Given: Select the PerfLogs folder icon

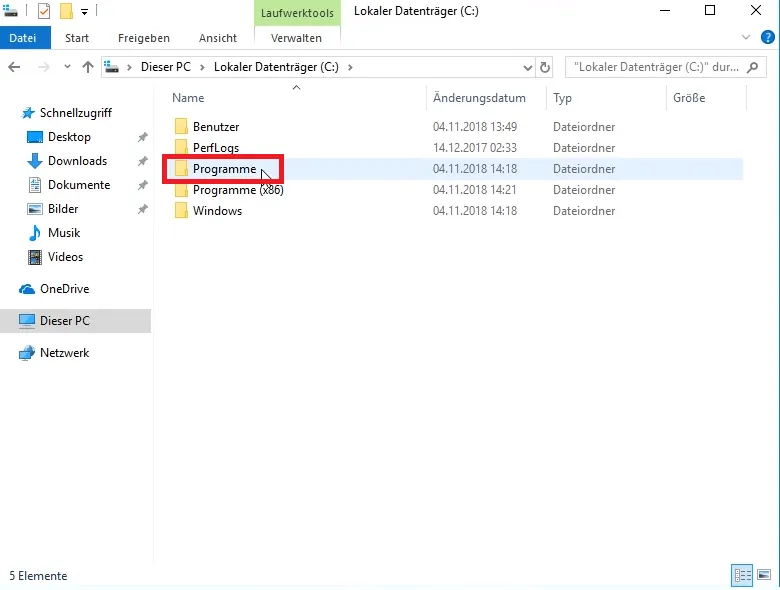Looking at the screenshot, I should (x=181, y=147).
